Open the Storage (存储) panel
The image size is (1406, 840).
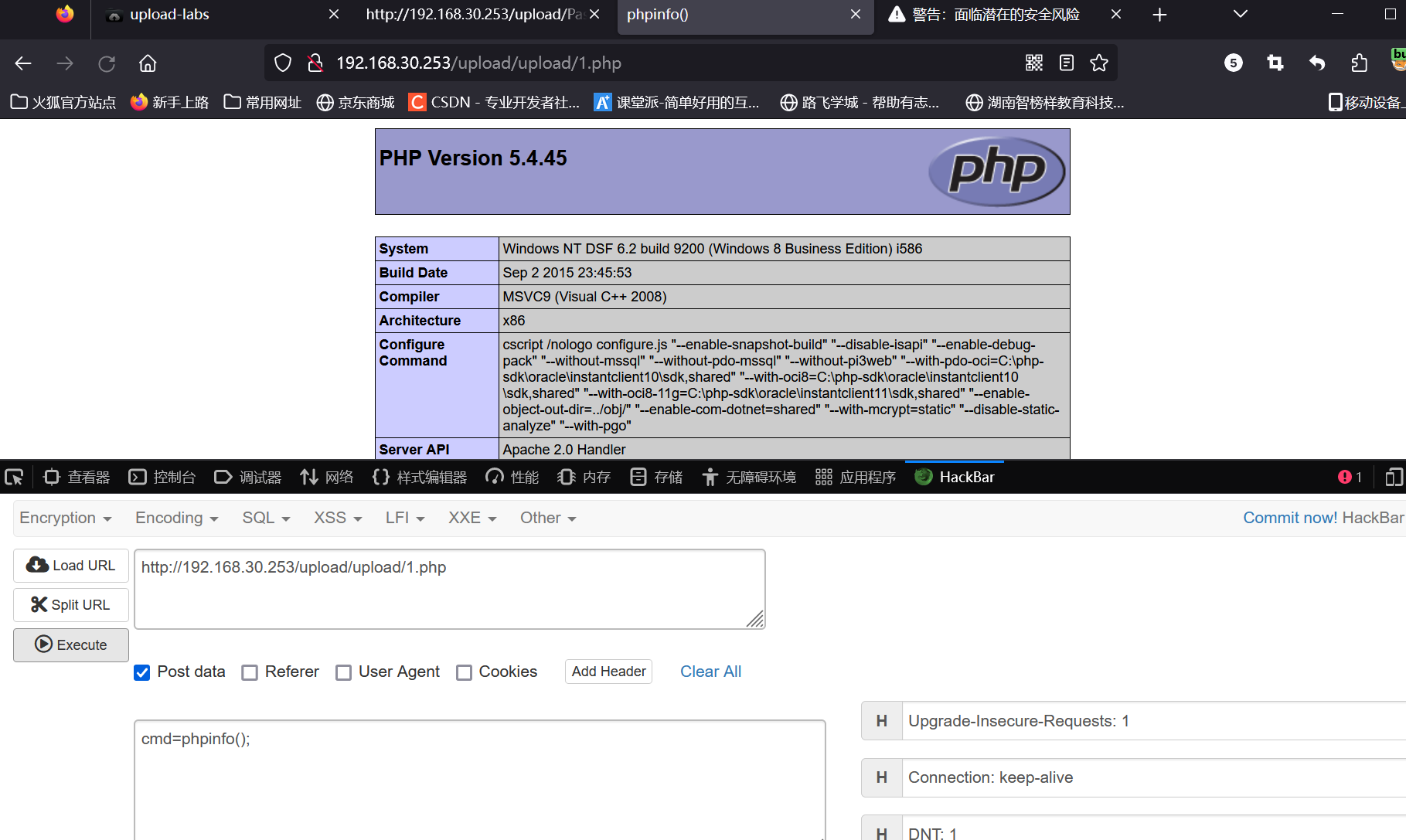[x=655, y=478]
